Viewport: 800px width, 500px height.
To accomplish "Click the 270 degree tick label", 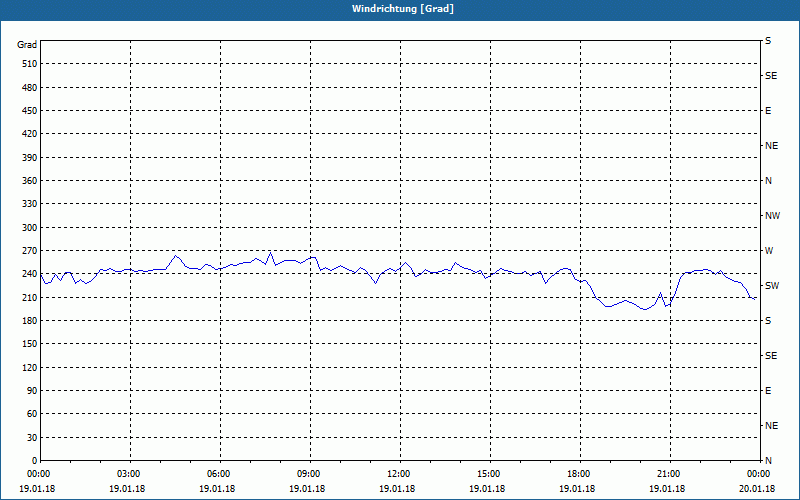I will (30, 251).
